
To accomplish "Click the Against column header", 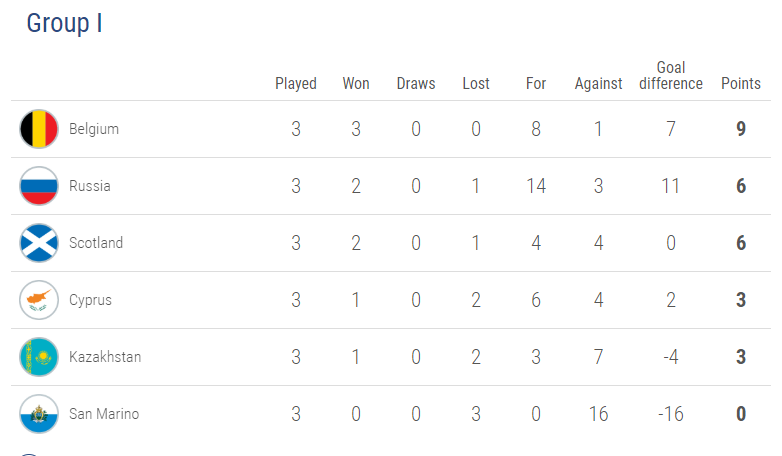I will [x=598, y=84].
